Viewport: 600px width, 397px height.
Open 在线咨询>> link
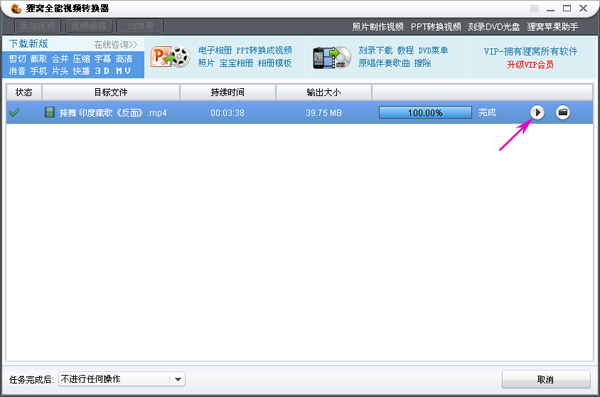[x=116, y=45]
